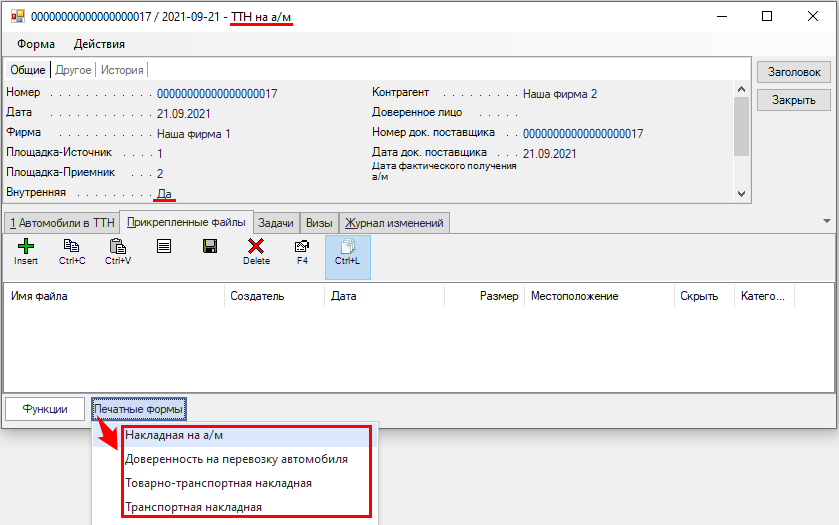Screen dimensions: 839x525
Task: Choose Товарно-транспортная накладная from the list
Action: click(x=218, y=483)
